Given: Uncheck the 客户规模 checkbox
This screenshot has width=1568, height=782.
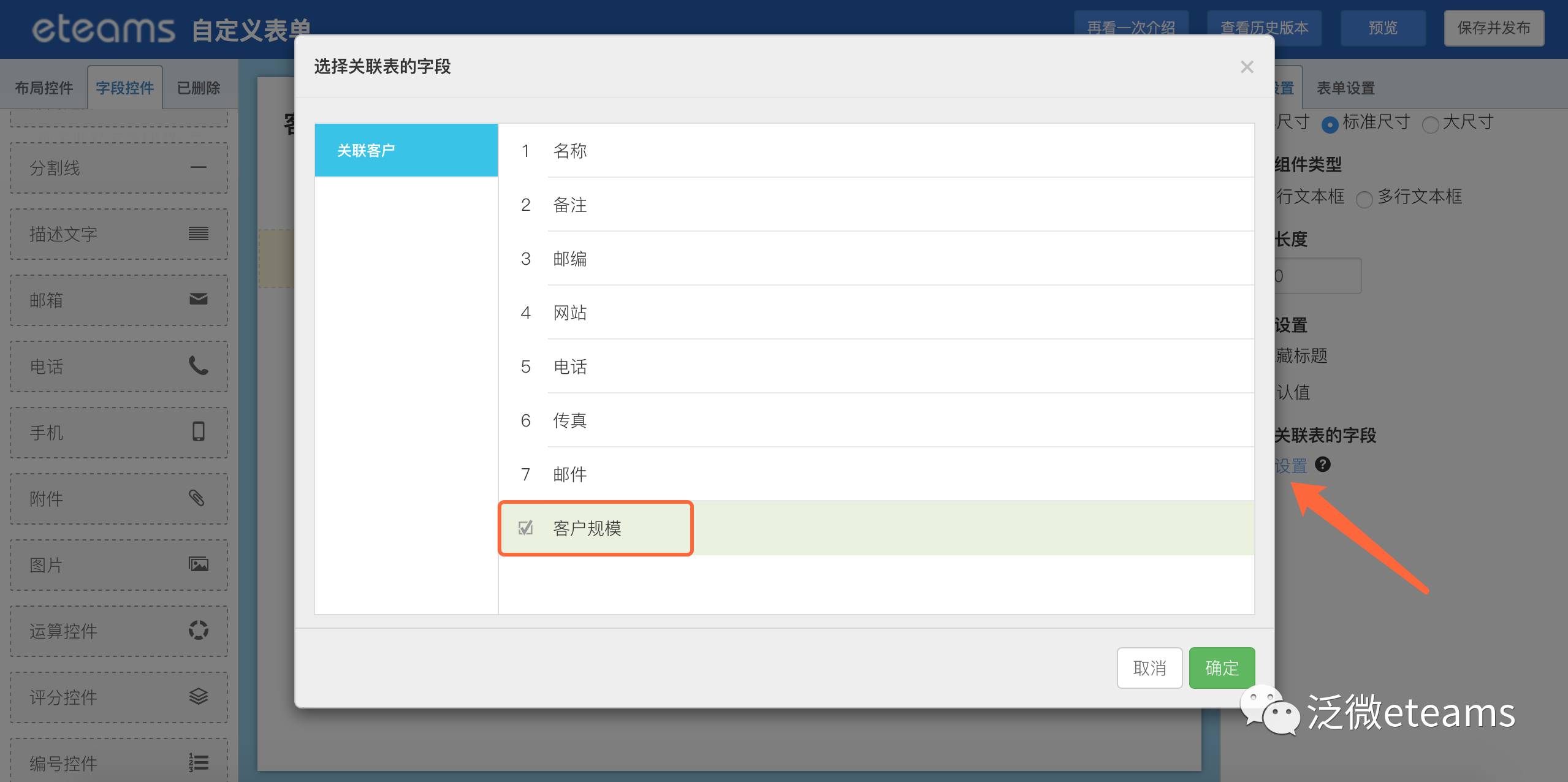Looking at the screenshot, I should [x=525, y=528].
